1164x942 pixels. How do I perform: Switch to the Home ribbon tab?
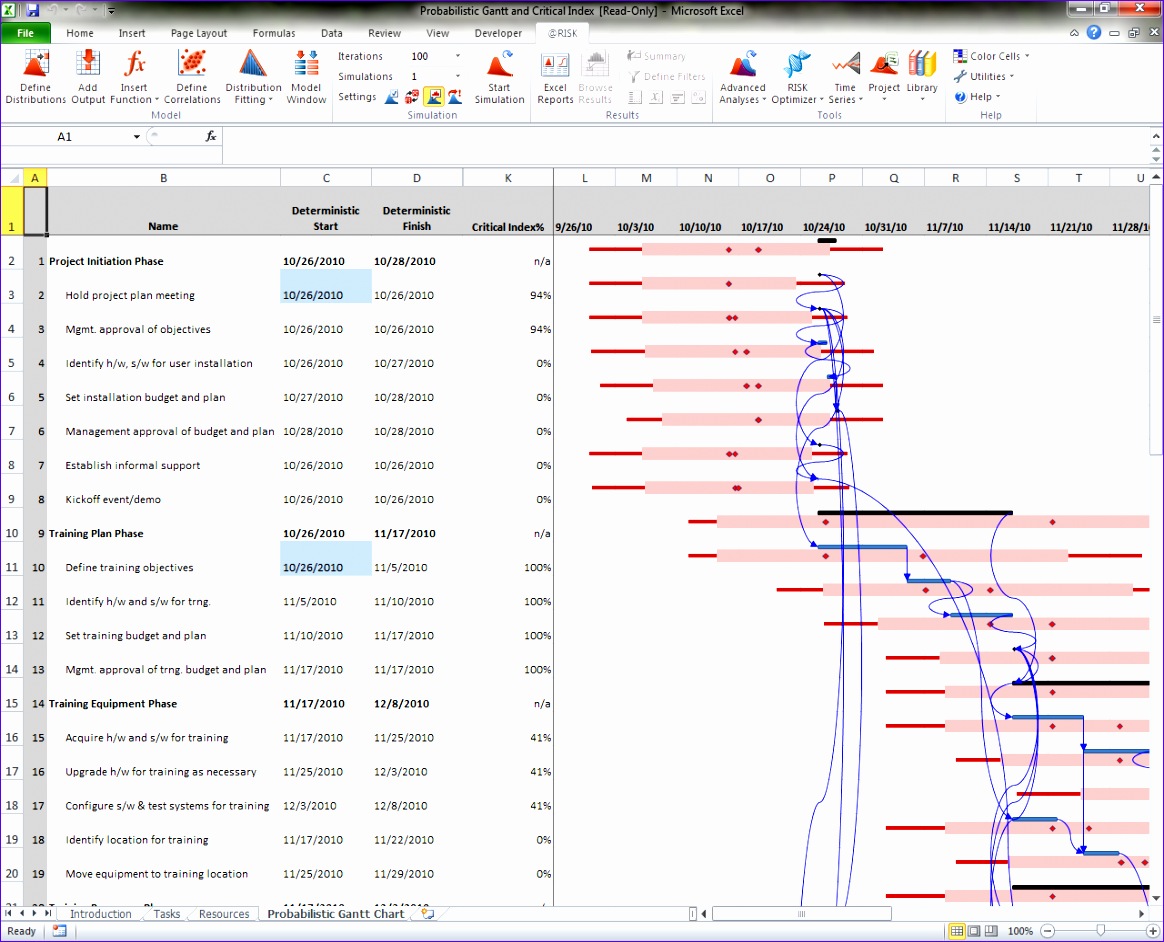79,33
